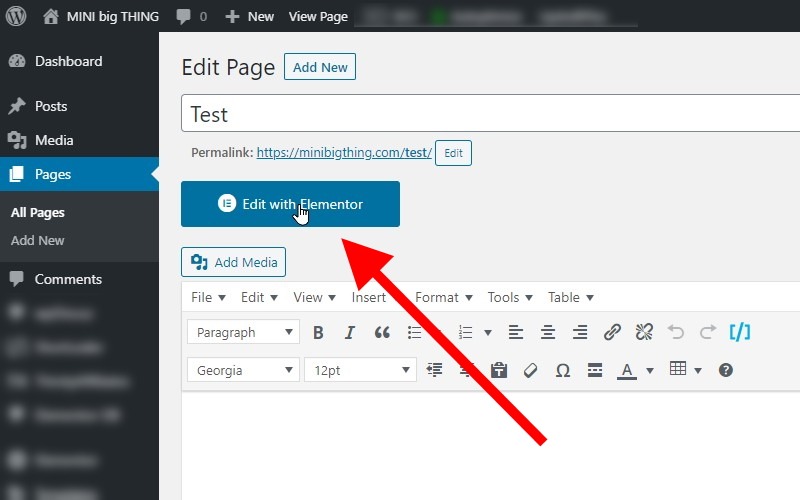Insert a blockquote

(382, 333)
